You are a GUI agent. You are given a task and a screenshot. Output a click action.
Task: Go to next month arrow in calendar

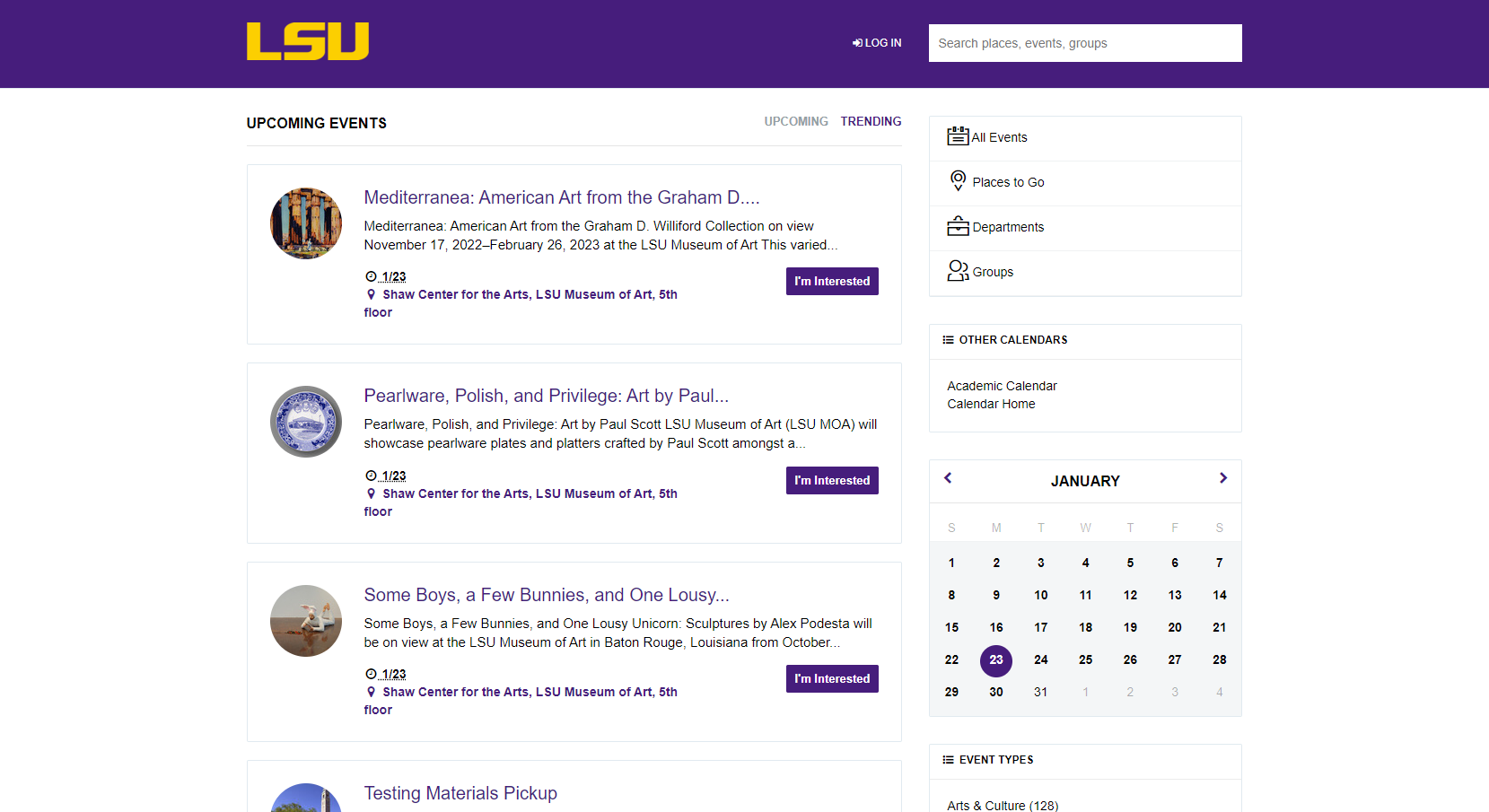coord(1222,478)
